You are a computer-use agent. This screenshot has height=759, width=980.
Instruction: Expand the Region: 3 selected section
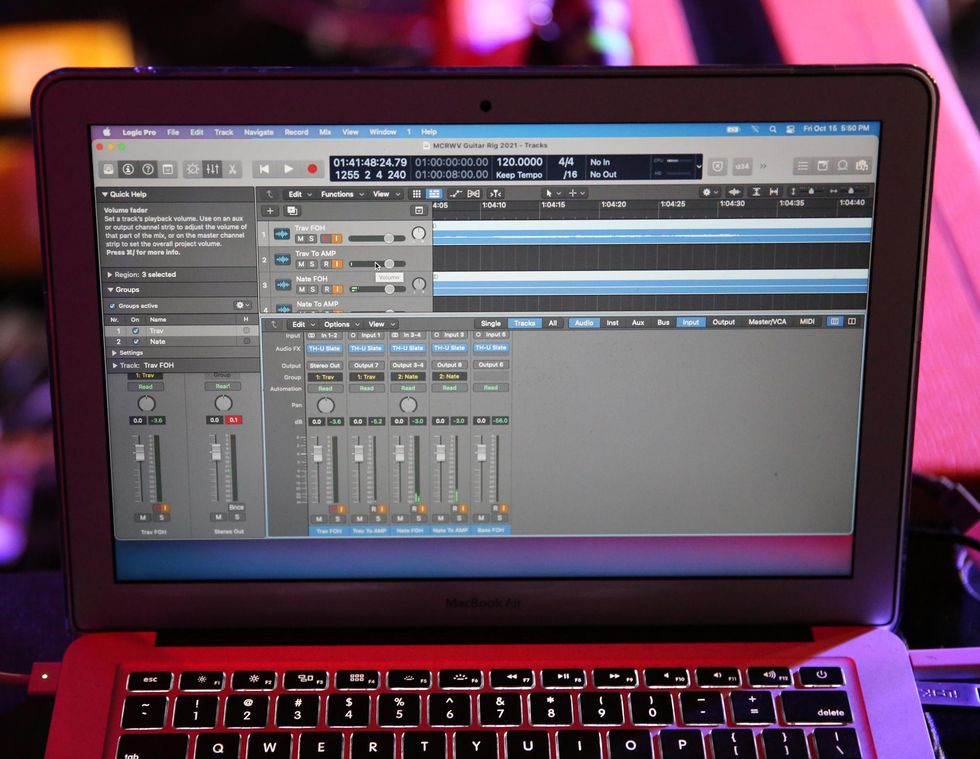tap(109, 274)
